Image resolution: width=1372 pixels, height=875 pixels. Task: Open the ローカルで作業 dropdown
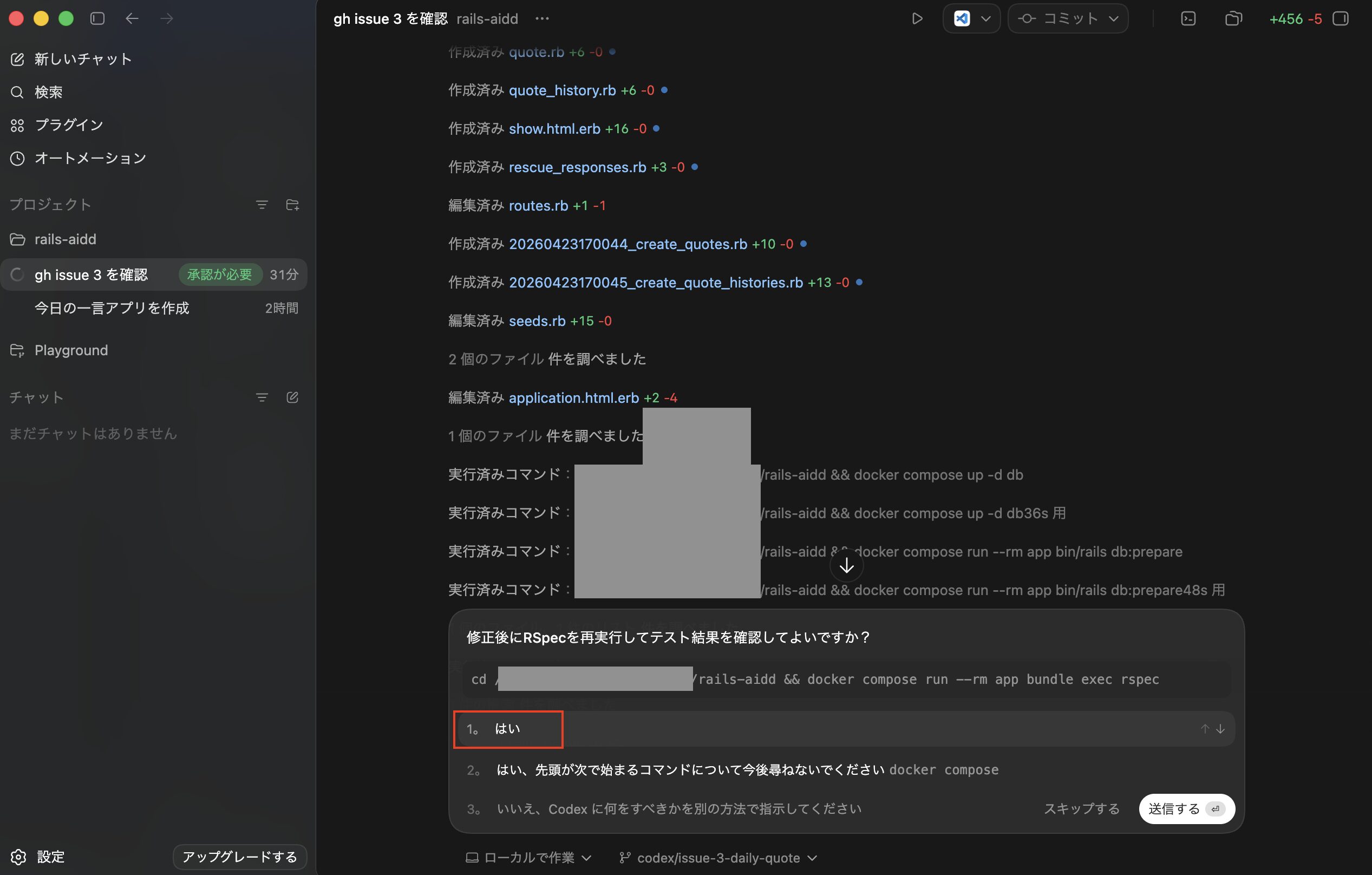point(529,857)
